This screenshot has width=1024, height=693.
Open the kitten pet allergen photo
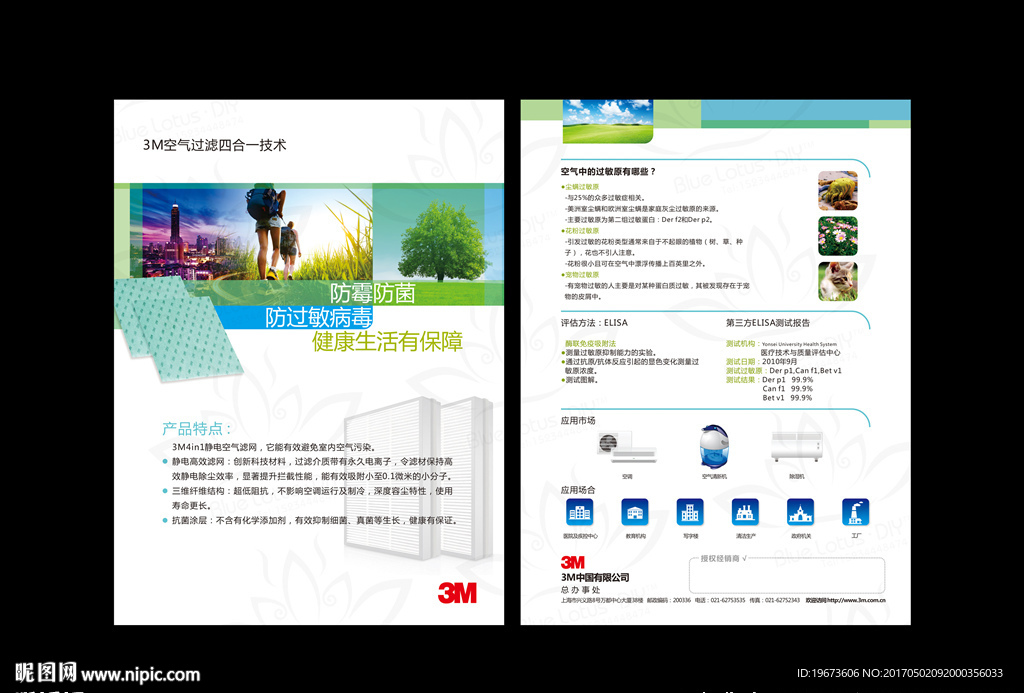point(838,282)
